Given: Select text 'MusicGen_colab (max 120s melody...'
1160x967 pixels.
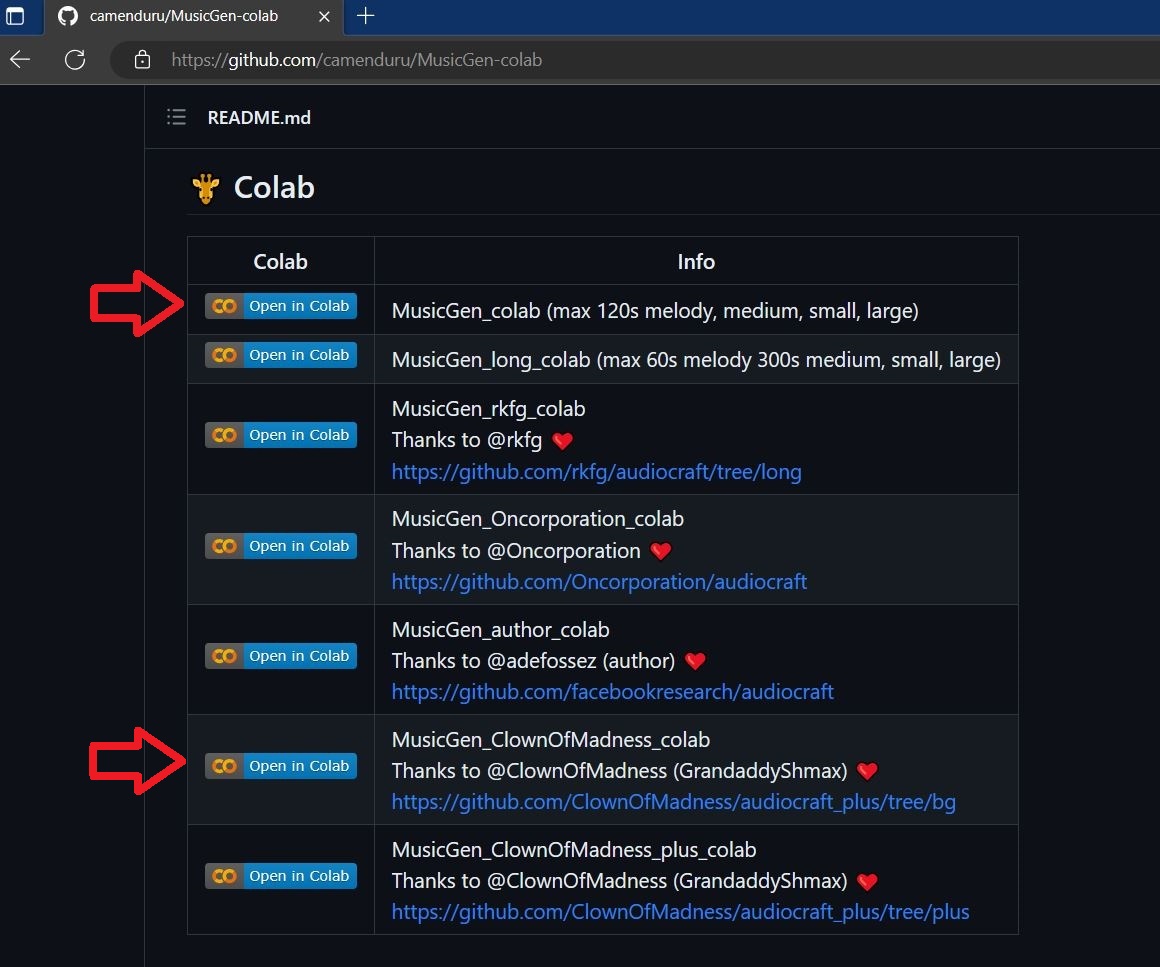Looking at the screenshot, I should 655,311.
